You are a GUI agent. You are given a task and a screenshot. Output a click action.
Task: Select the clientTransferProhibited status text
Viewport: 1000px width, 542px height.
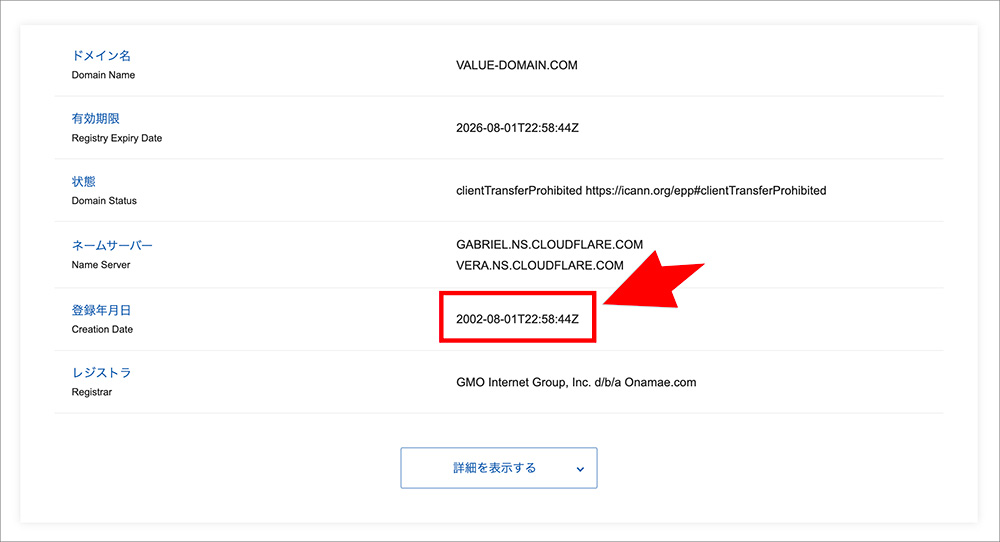[x=641, y=191]
